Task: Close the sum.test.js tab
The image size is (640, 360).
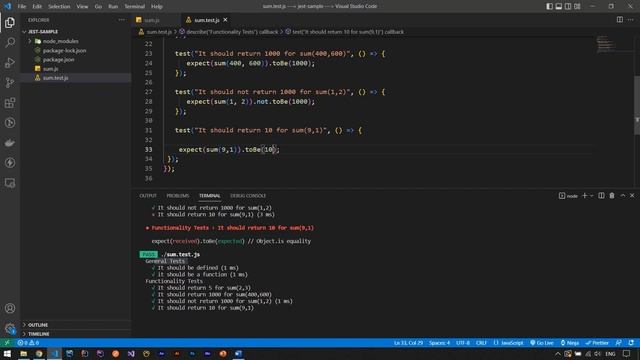Action: click(225, 20)
